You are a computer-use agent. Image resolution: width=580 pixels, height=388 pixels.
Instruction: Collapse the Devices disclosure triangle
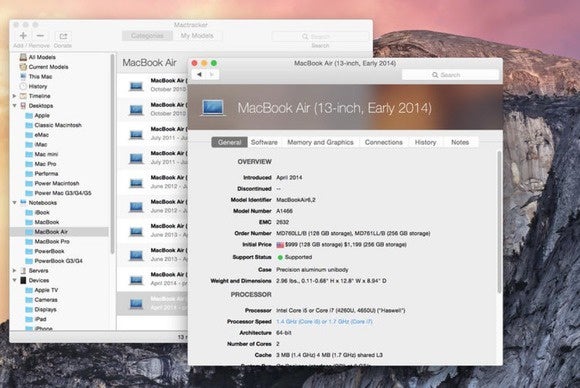pyautogui.click(x=14, y=280)
